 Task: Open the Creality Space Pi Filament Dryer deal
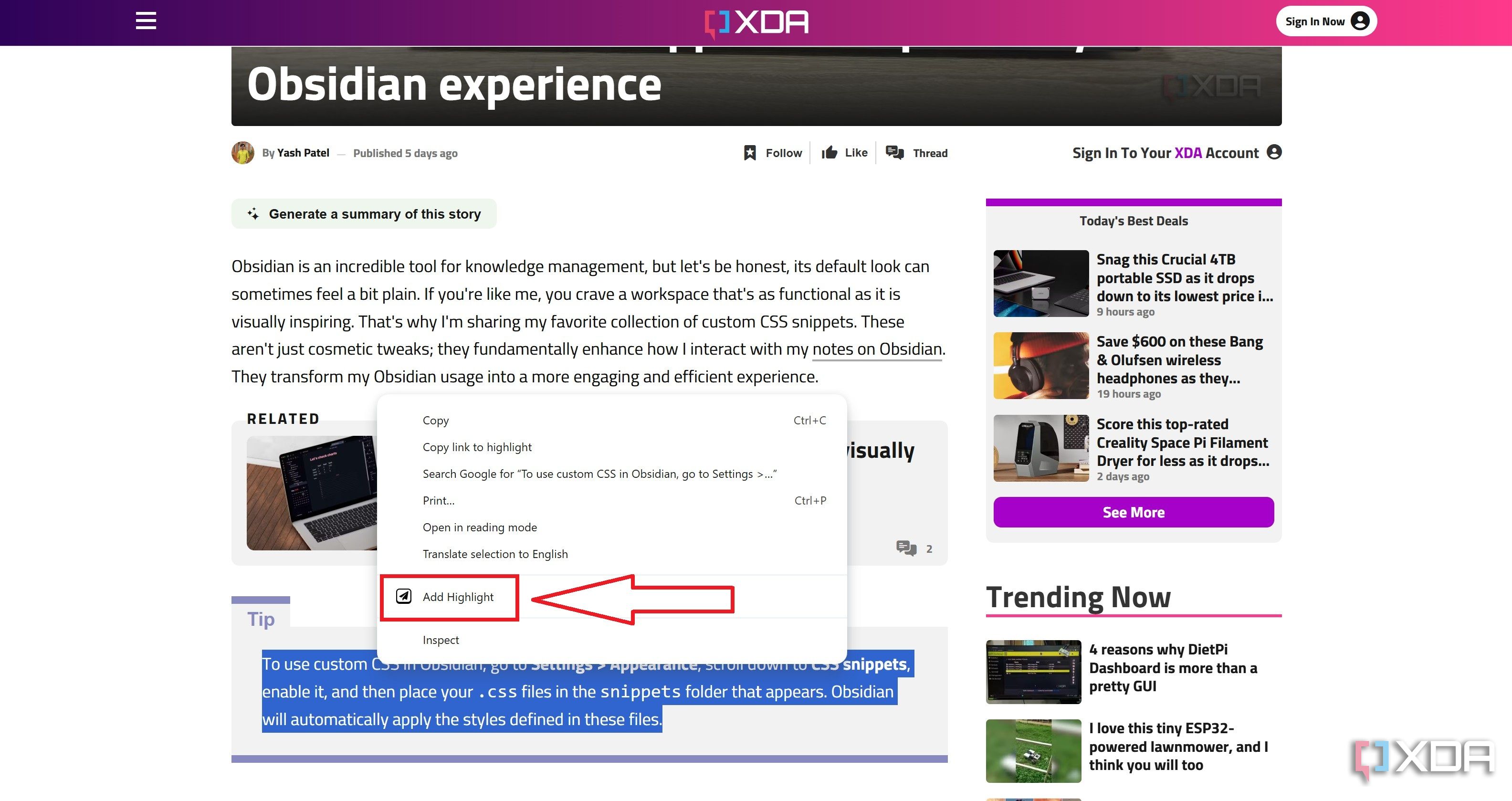tap(1183, 442)
